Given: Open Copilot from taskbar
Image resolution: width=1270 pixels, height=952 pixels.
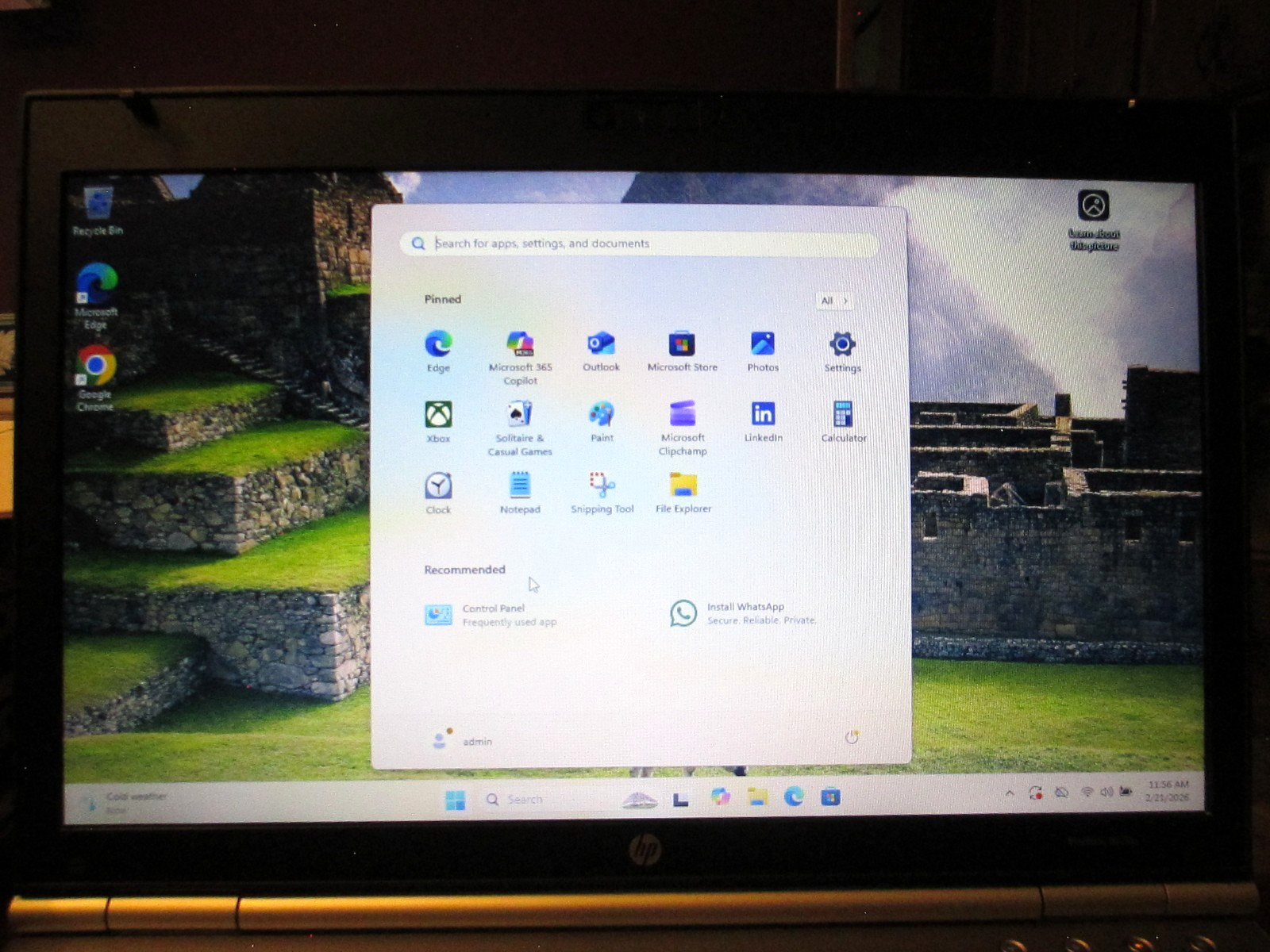Looking at the screenshot, I should click(721, 797).
